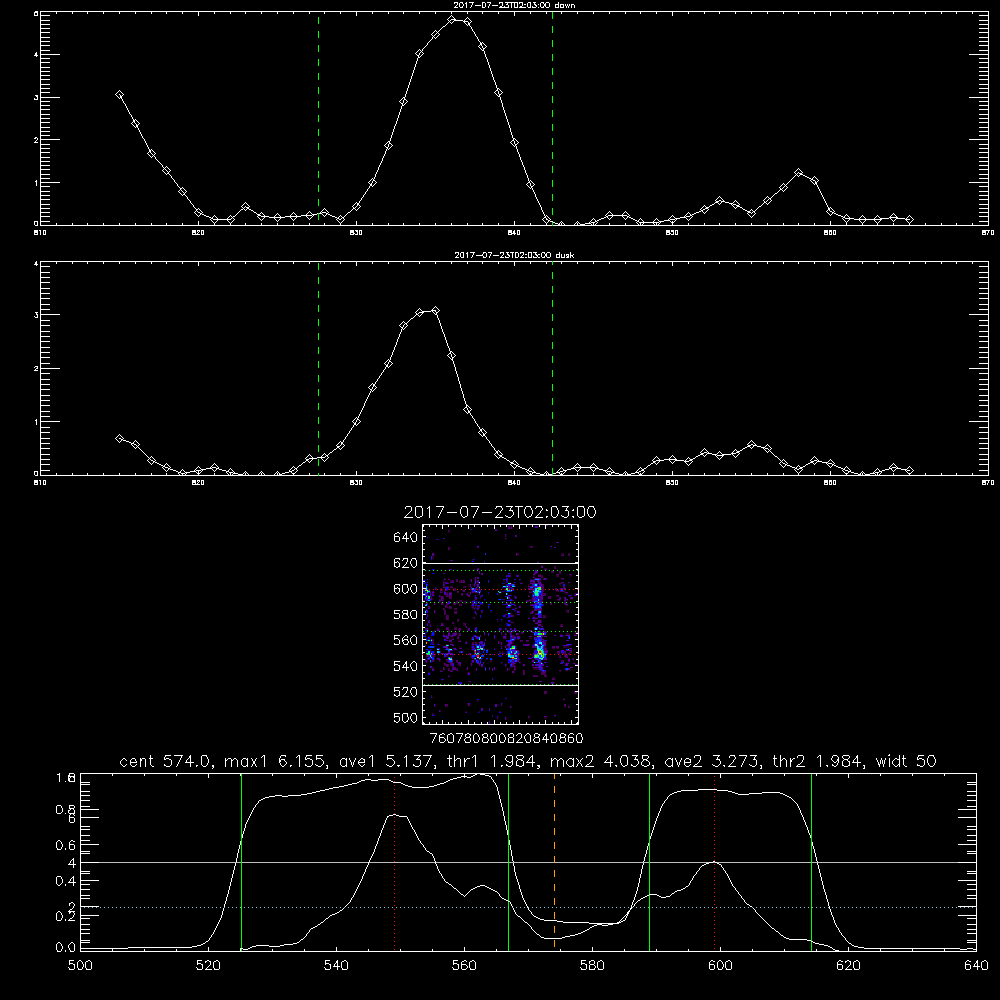Click the '500' label on the spectral image y-axis
Screen dimensions: 1000x1000
(x=405, y=717)
